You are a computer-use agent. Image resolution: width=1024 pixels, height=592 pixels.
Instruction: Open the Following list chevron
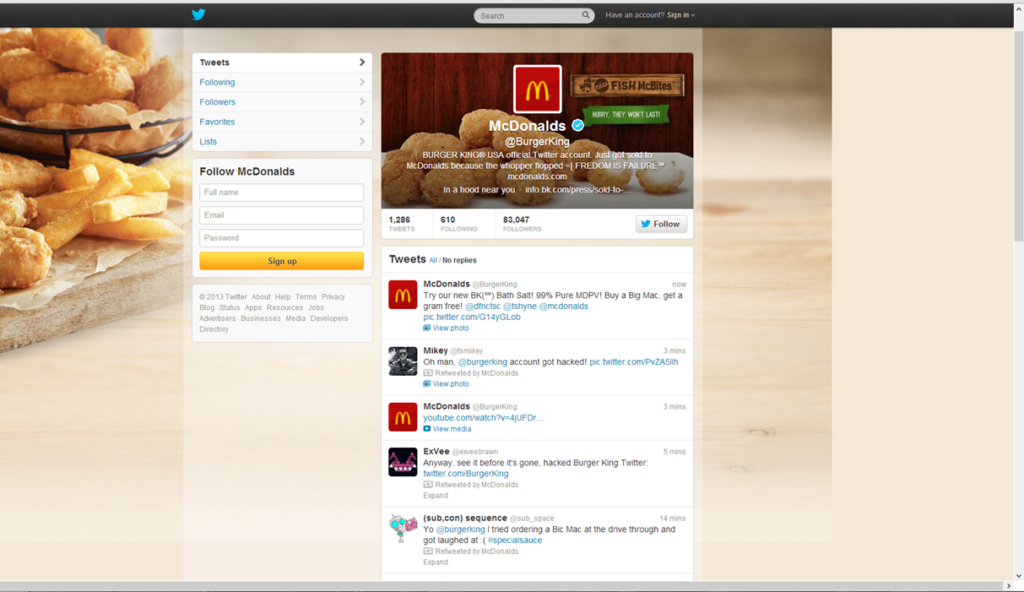362,82
